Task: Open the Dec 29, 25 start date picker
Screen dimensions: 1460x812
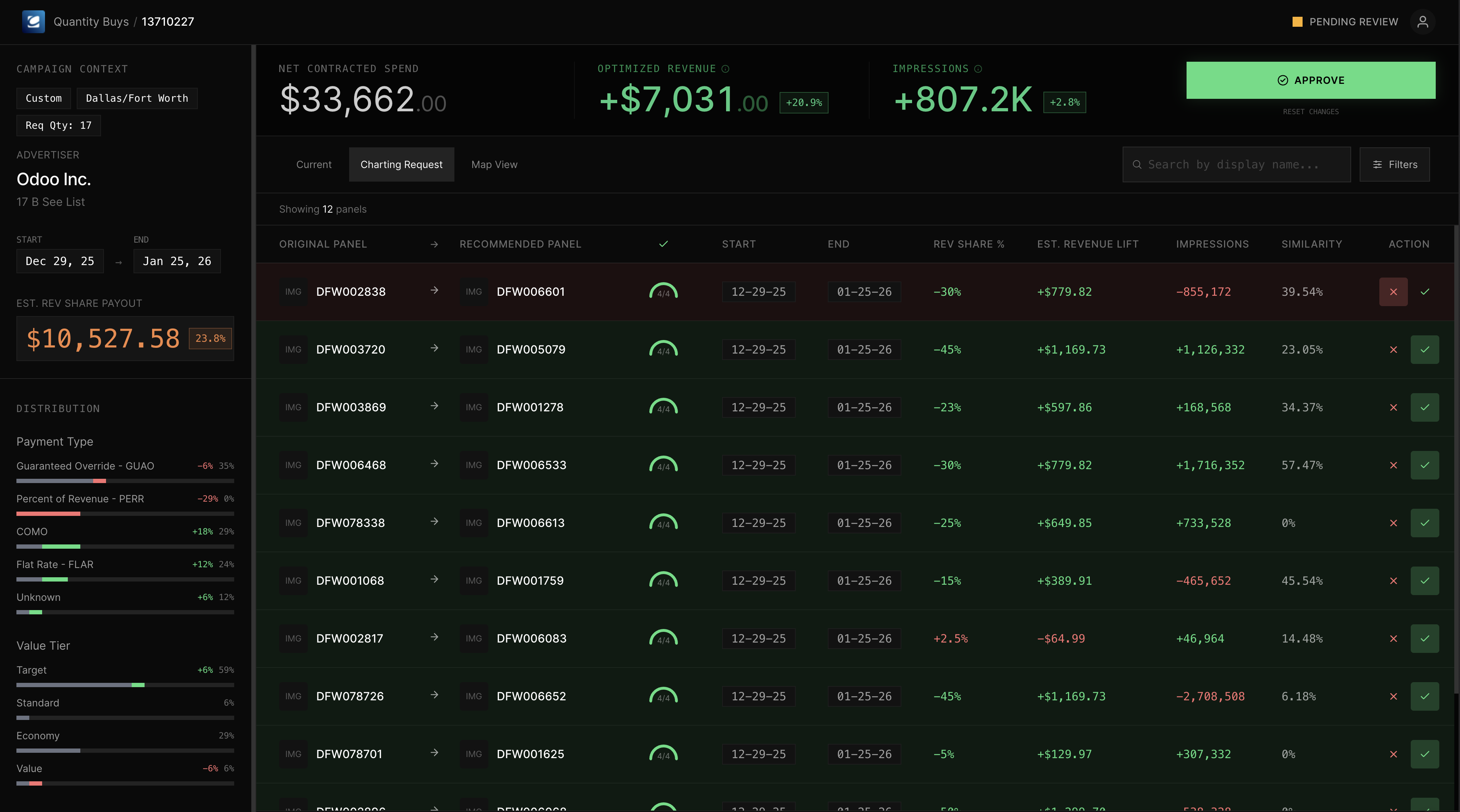Action: [x=60, y=261]
